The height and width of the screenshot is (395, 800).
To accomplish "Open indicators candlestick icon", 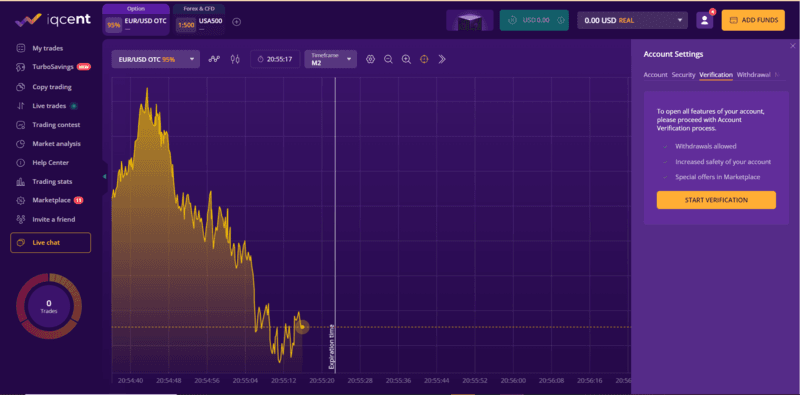I will [235, 59].
